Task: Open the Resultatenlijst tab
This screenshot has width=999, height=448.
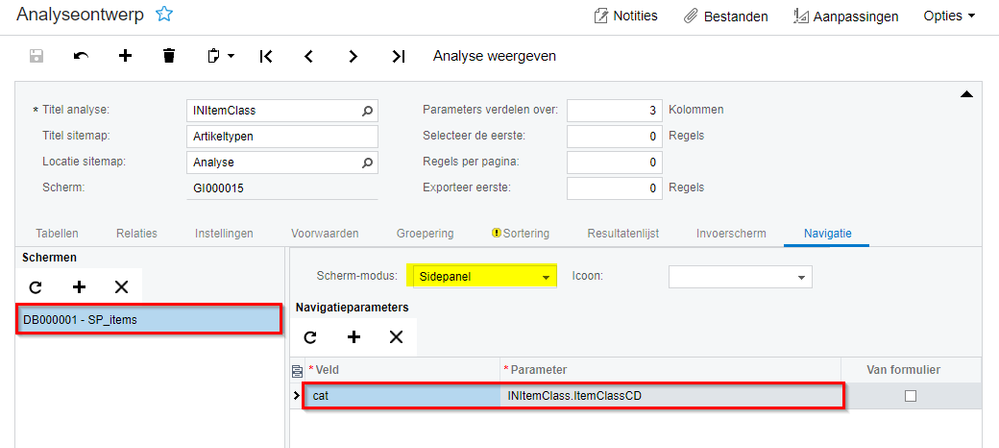Action: [622, 233]
